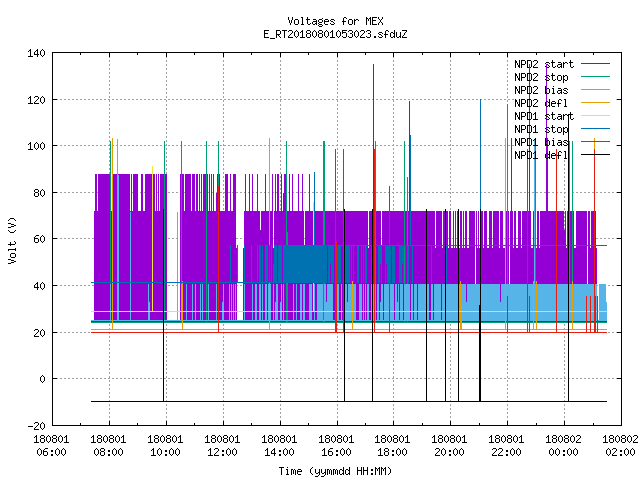Click the 22:00 x-axis time label
Image resolution: width=640 pixels, height=480 pixels.
pyautogui.click(x=507, y=452)
